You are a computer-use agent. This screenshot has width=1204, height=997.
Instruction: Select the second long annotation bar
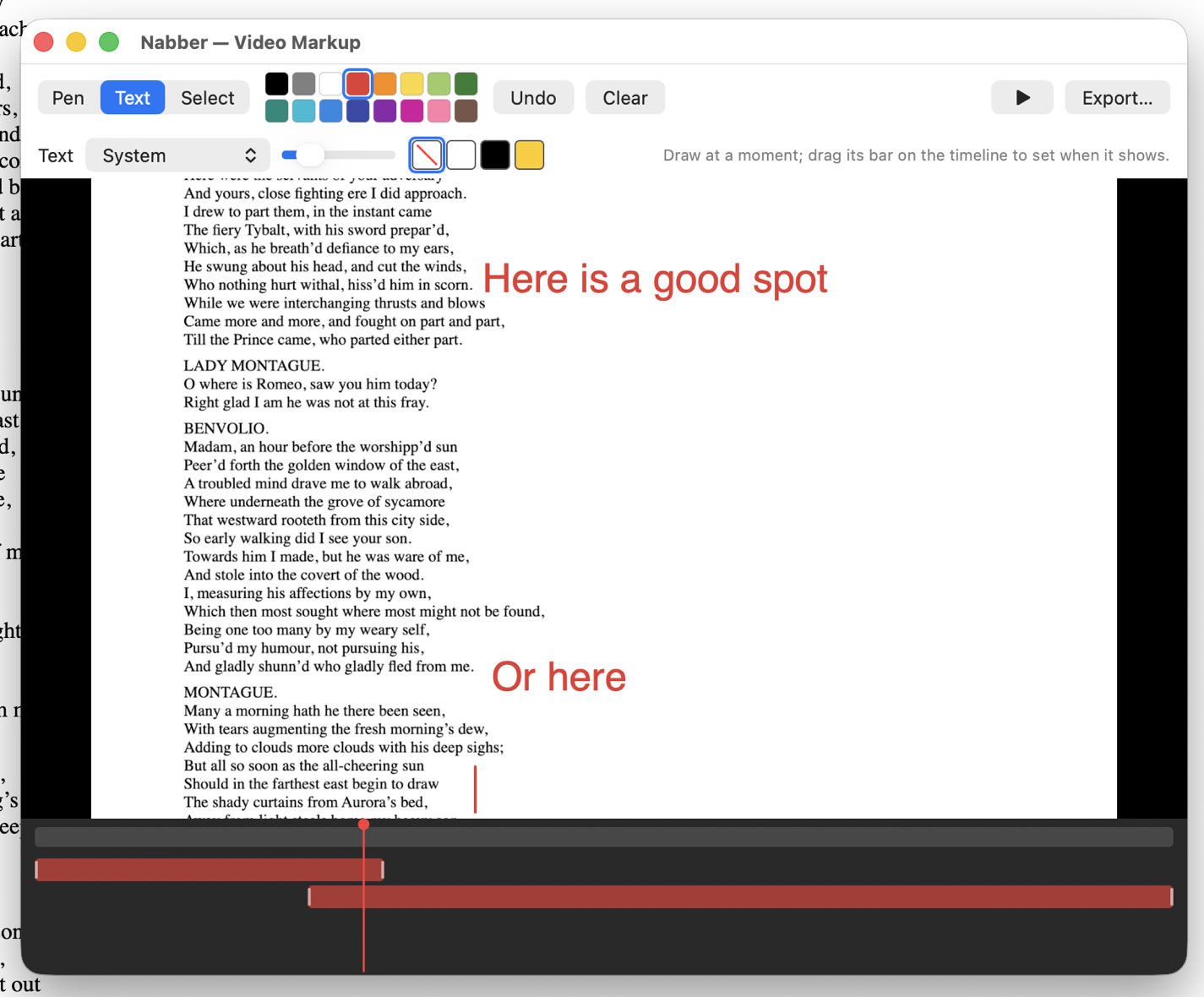(740, 896)
